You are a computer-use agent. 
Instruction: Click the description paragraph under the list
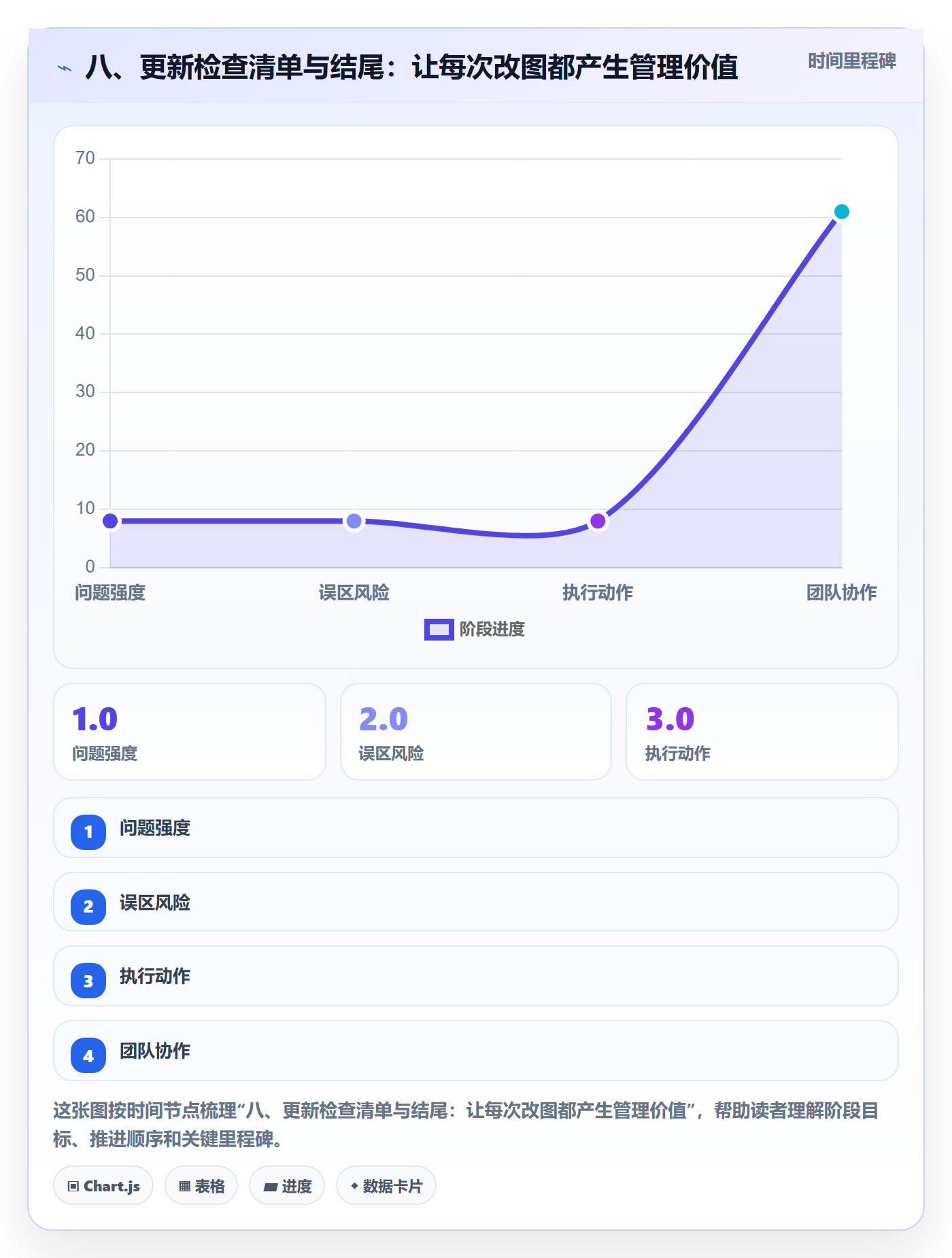point(466,1125)
